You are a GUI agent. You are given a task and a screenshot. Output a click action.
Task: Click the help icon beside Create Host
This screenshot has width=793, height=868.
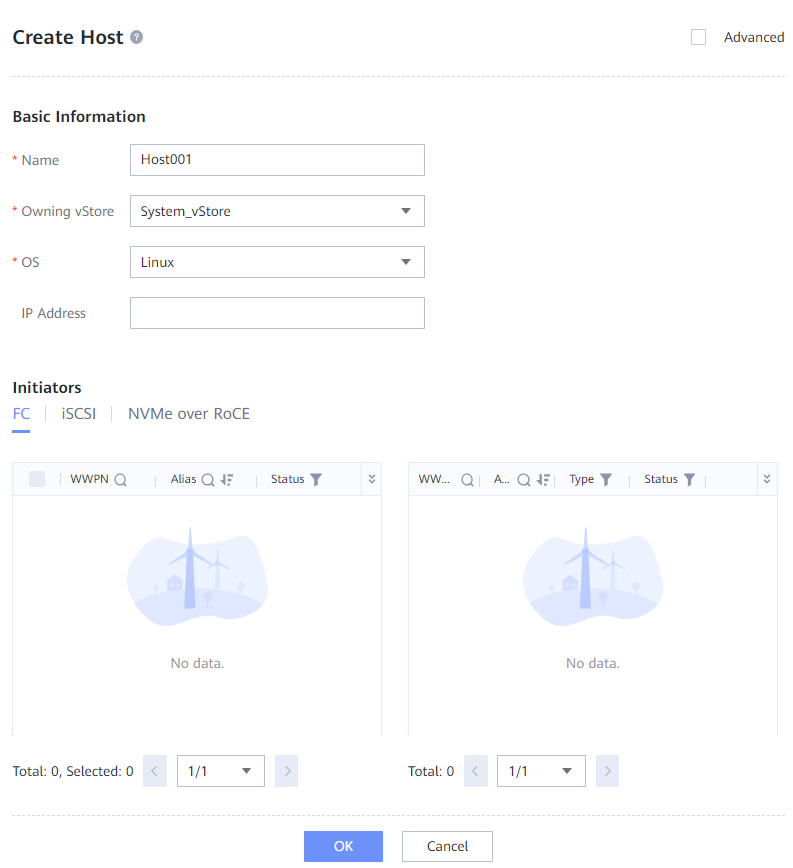click(x=137, y=37)
